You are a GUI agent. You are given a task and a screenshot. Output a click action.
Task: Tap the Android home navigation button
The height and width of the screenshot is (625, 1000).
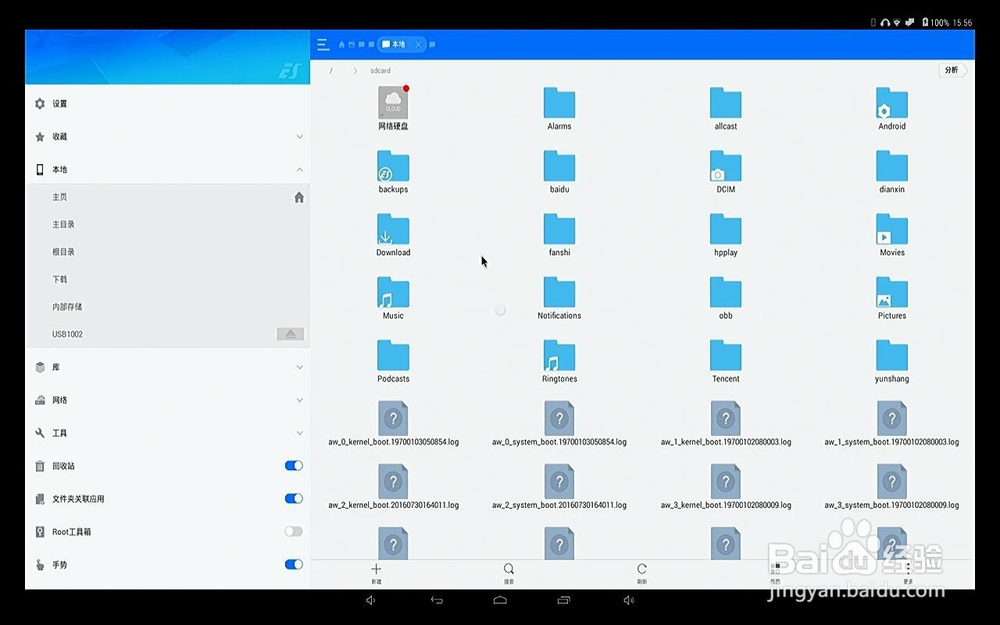500,600
